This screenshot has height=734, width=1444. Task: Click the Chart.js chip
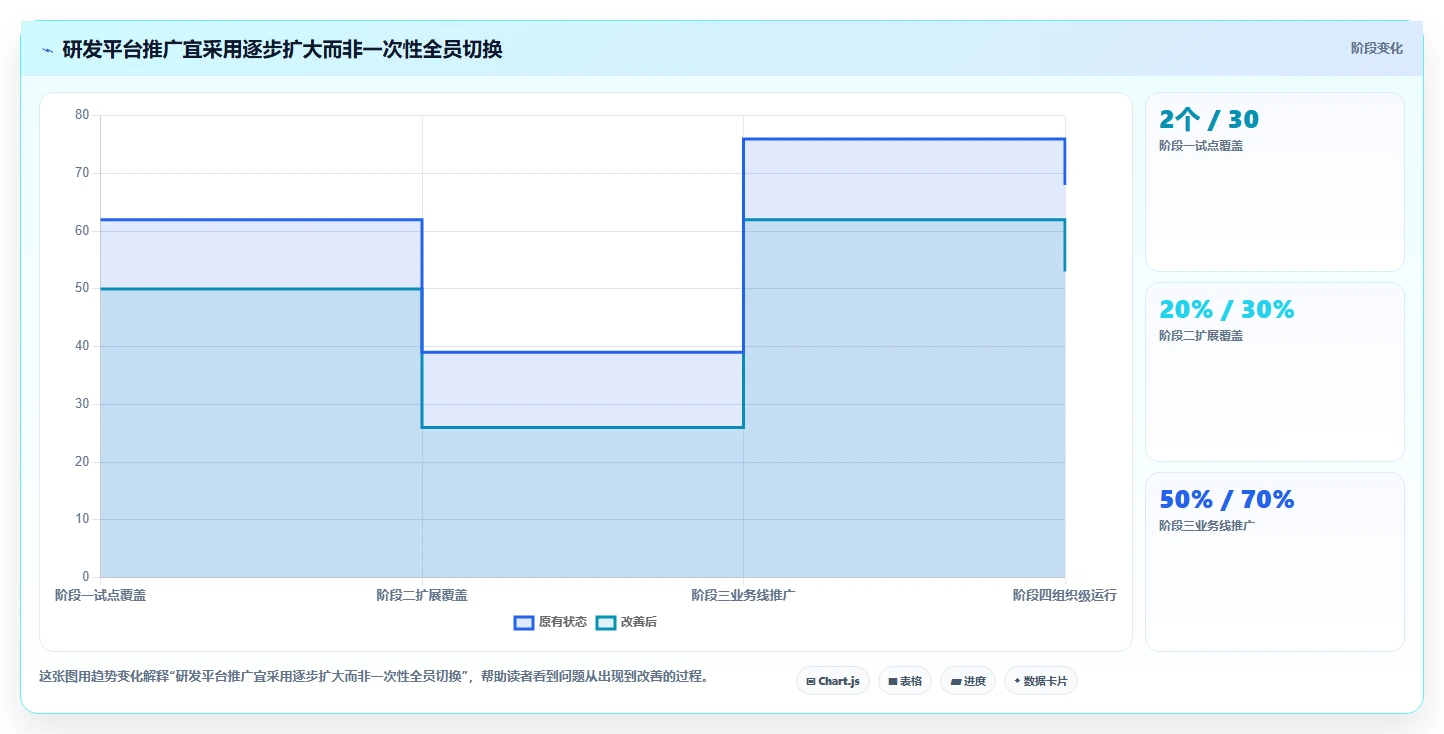833,681
